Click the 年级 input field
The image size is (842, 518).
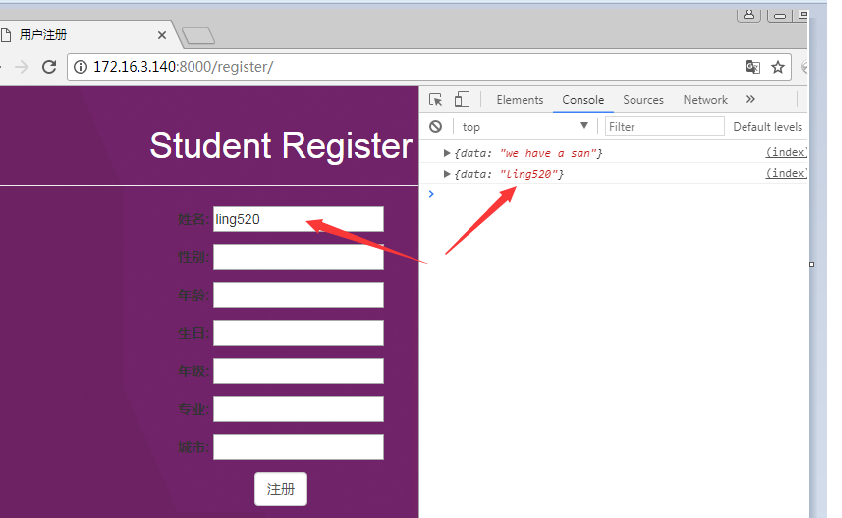(x=298, y=371)
